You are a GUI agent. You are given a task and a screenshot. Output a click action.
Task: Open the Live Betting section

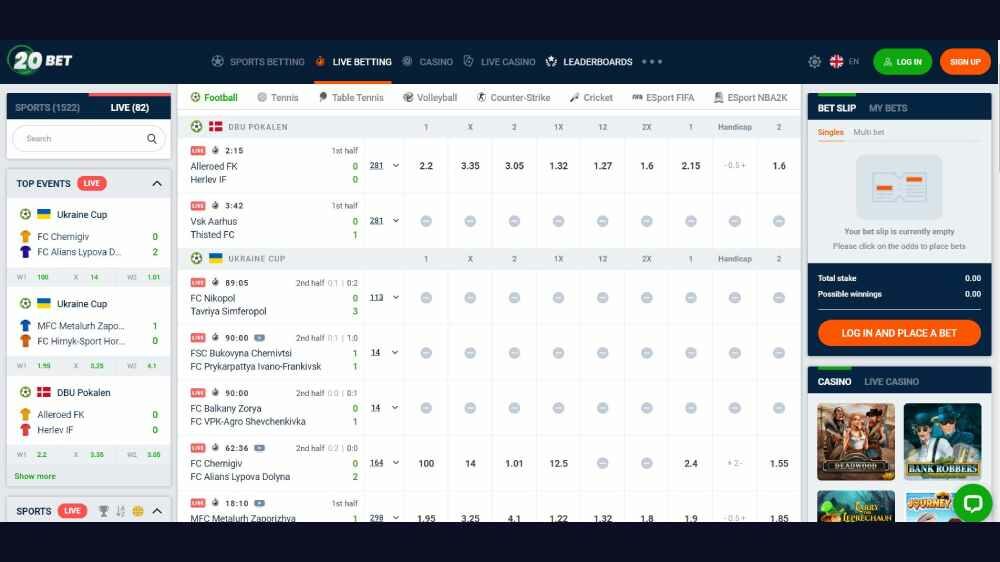pos(353,62)
